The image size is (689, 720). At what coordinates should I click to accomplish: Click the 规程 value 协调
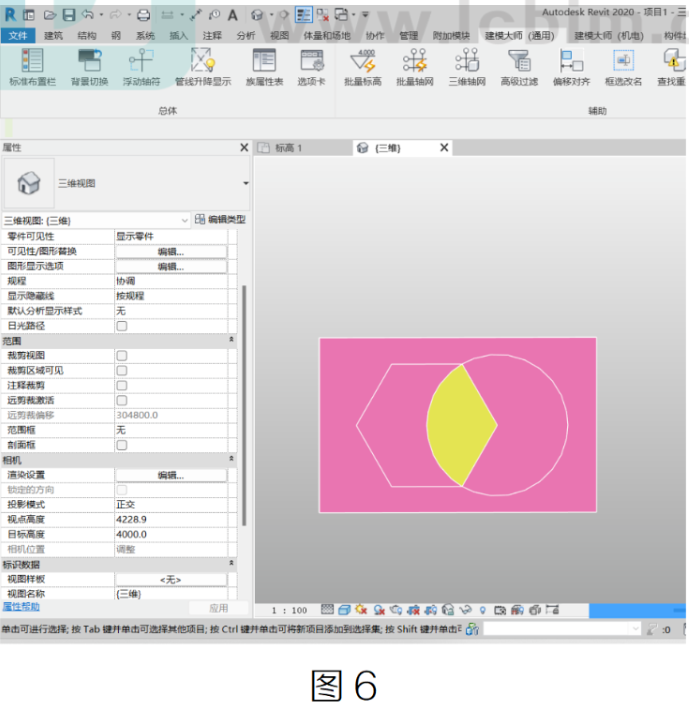coord(171,281)
